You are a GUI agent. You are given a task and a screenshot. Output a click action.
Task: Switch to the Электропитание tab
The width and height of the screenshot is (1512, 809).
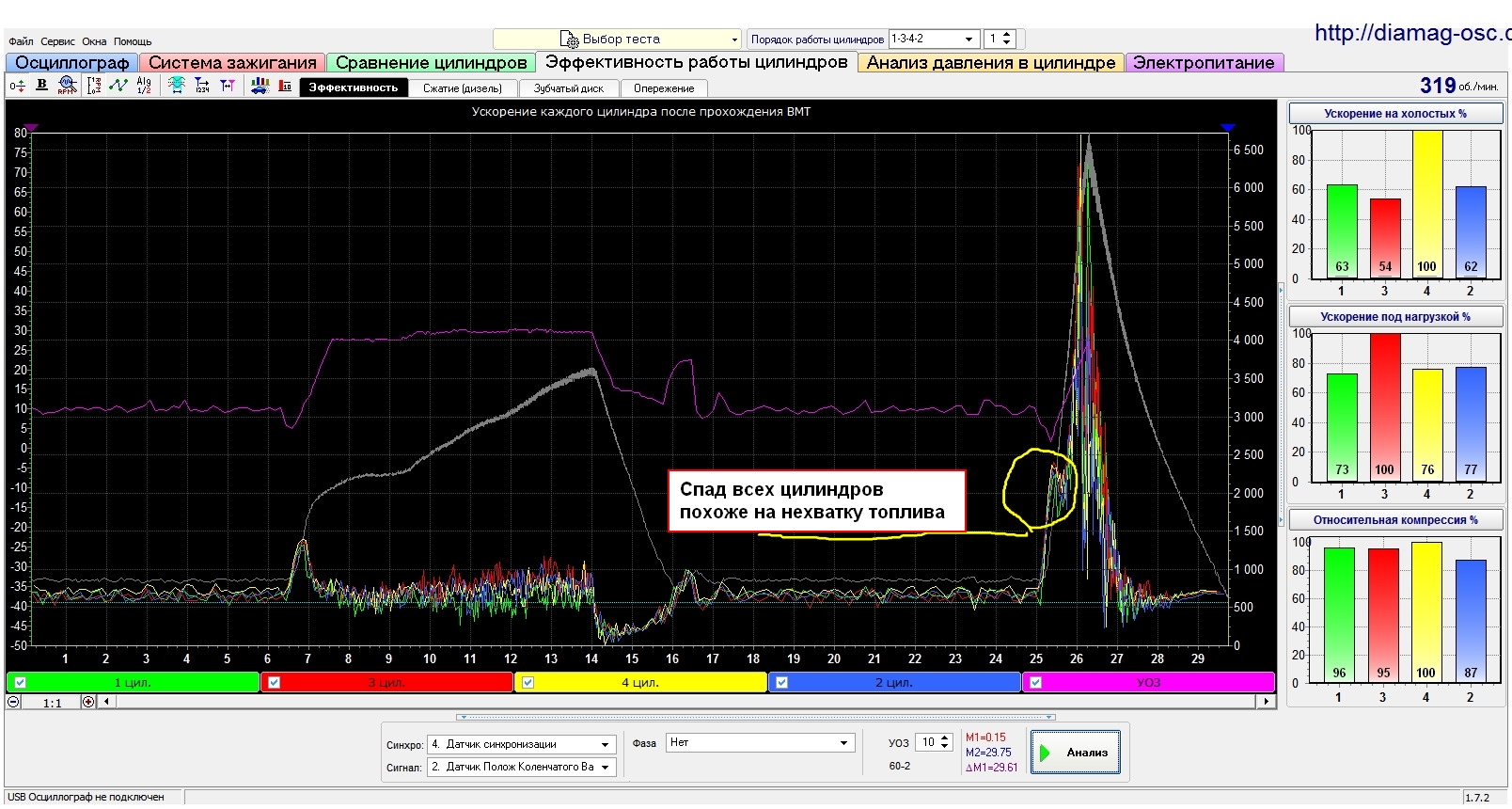point(1204,62)
